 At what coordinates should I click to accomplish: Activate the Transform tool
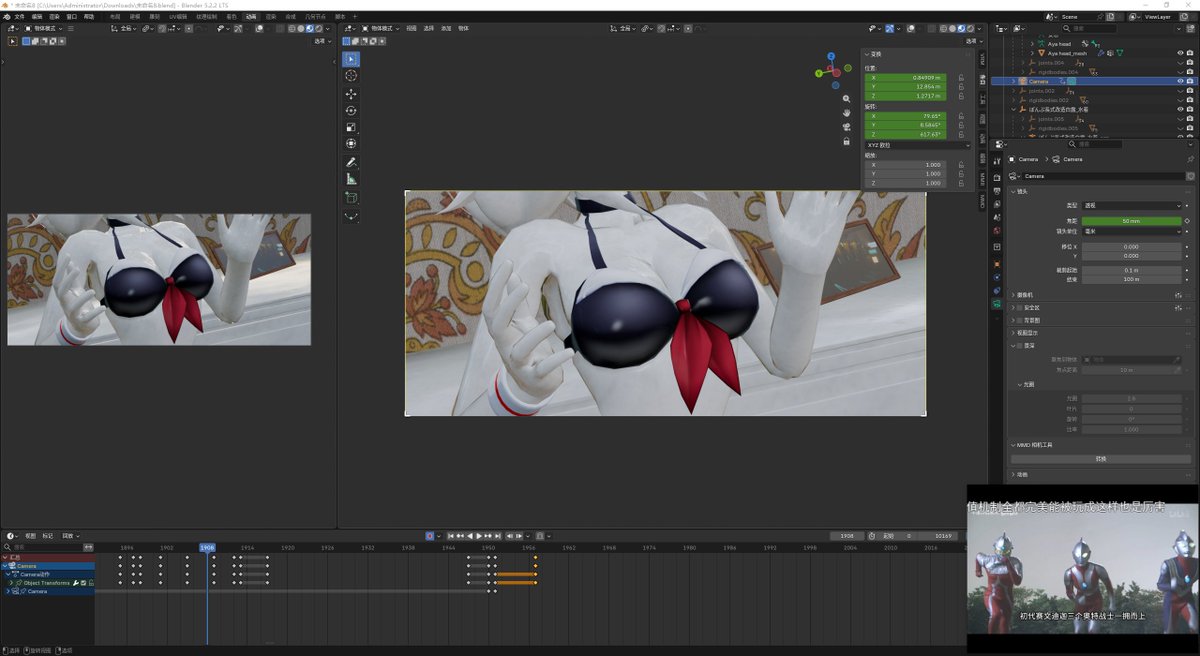[x=351, y=144]
